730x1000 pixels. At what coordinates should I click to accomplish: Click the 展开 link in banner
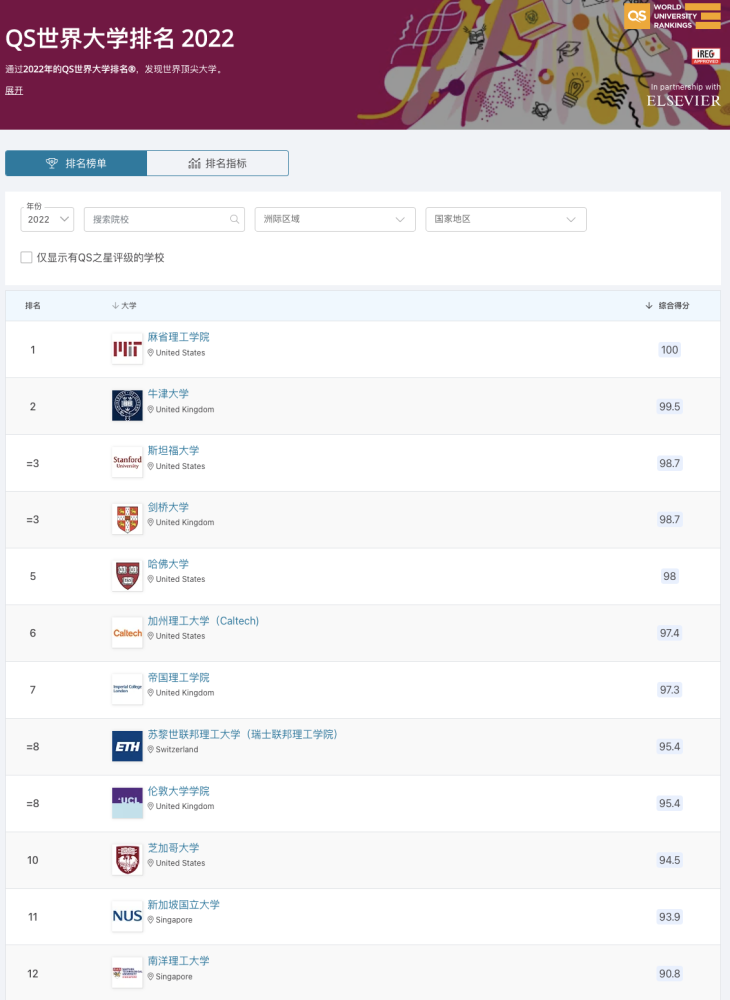click(x=14, y=91)
